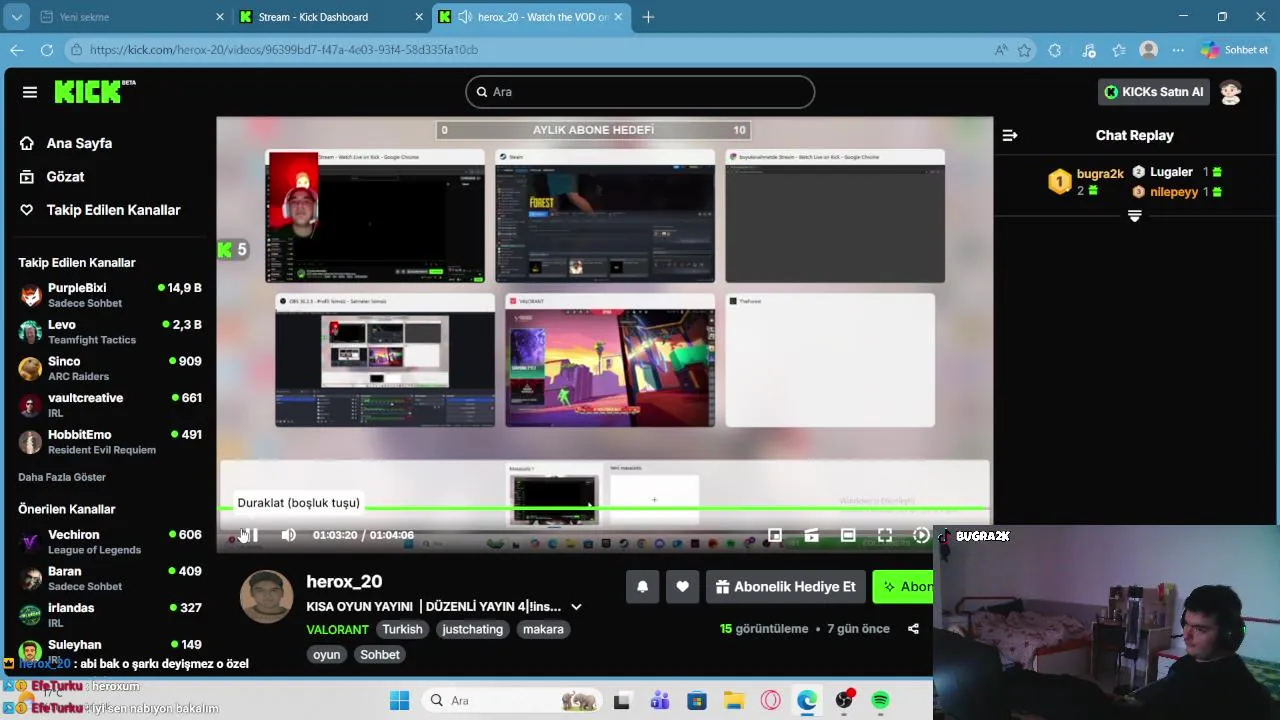Open the PurpleBixi channel
Screen dimensions: 1280x720
tap(110, 295)
